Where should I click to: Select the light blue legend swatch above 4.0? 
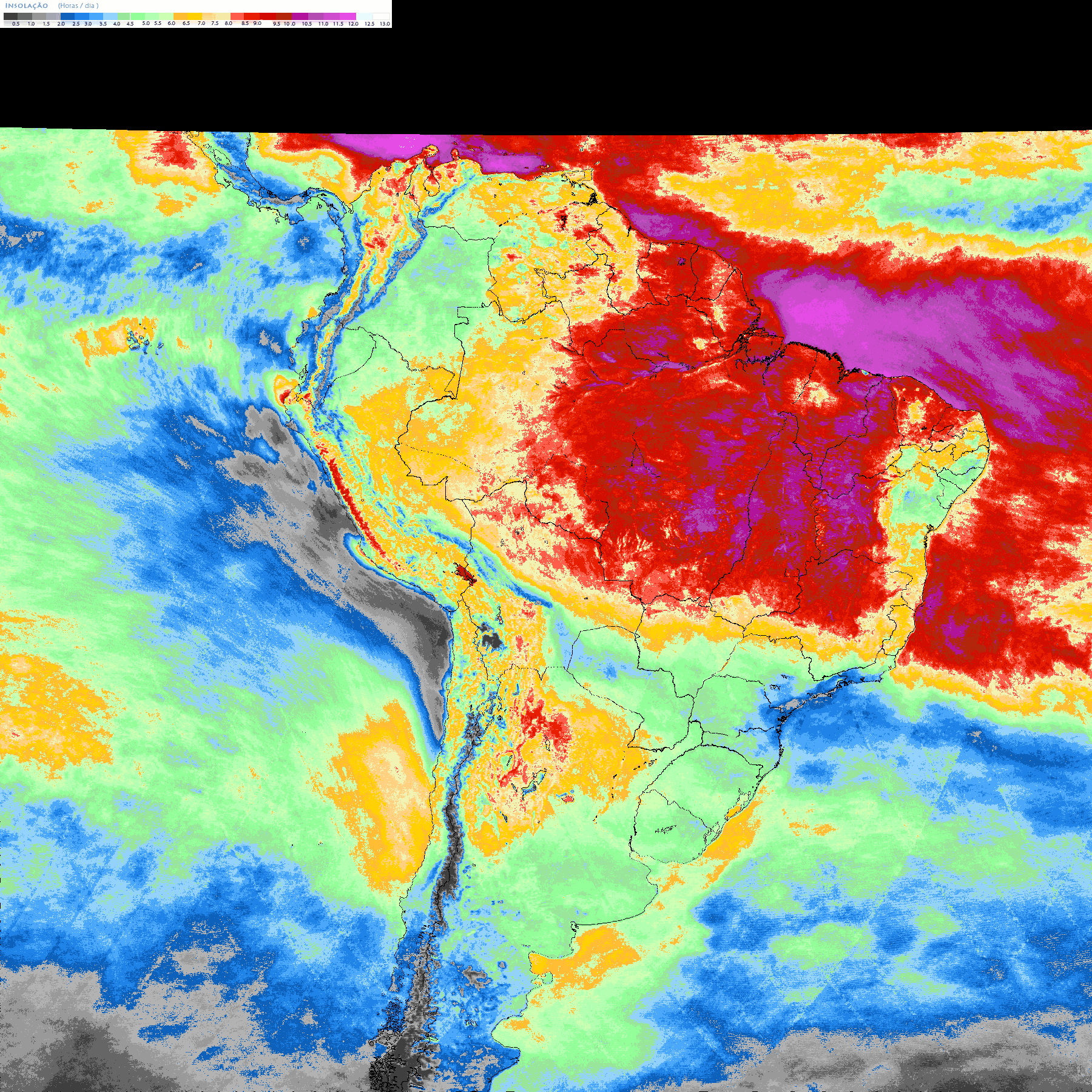tap(110, 16)
